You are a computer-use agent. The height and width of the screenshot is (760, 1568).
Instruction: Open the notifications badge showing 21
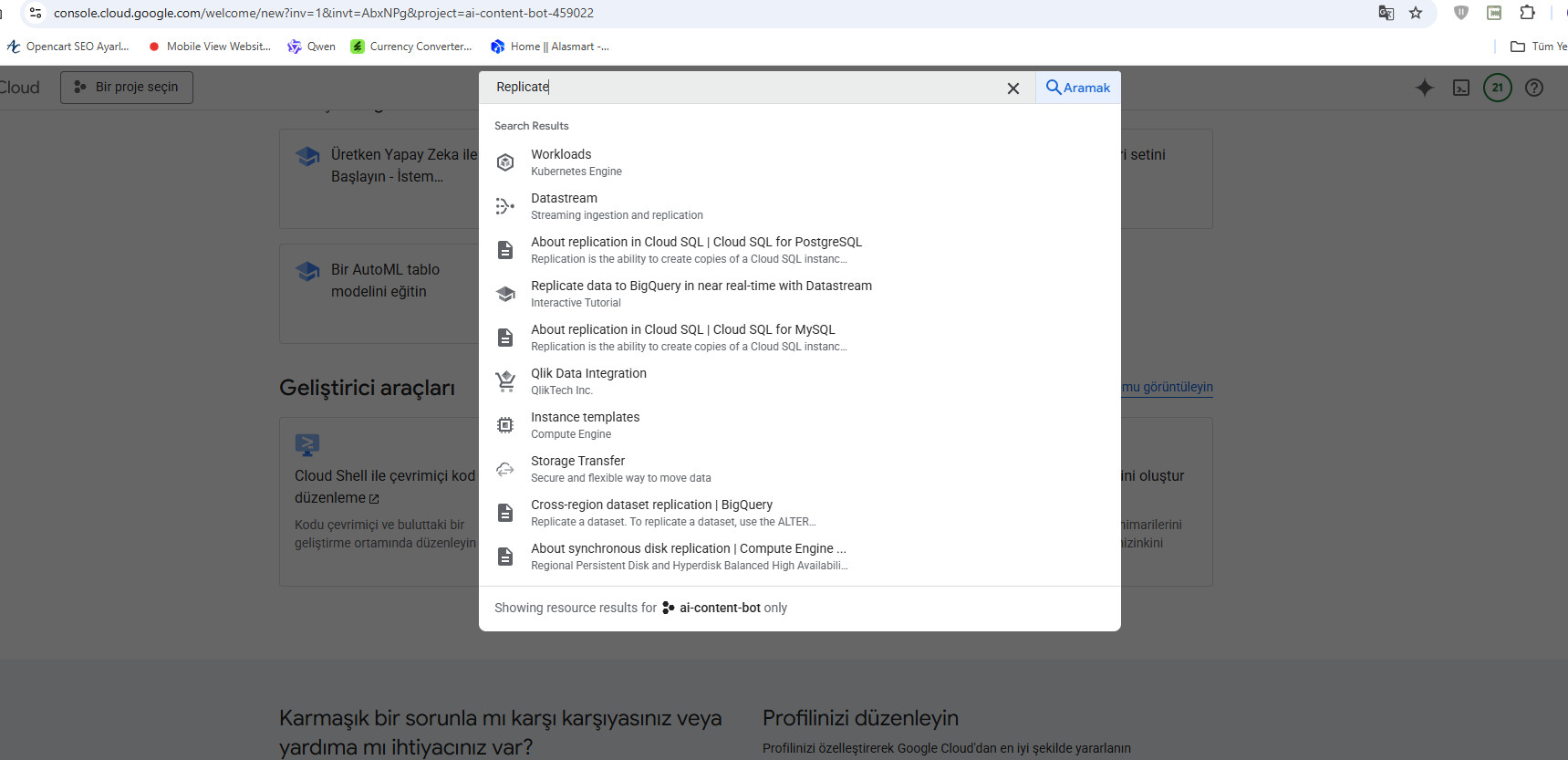pyautogui.click(x=1498, y=88)
